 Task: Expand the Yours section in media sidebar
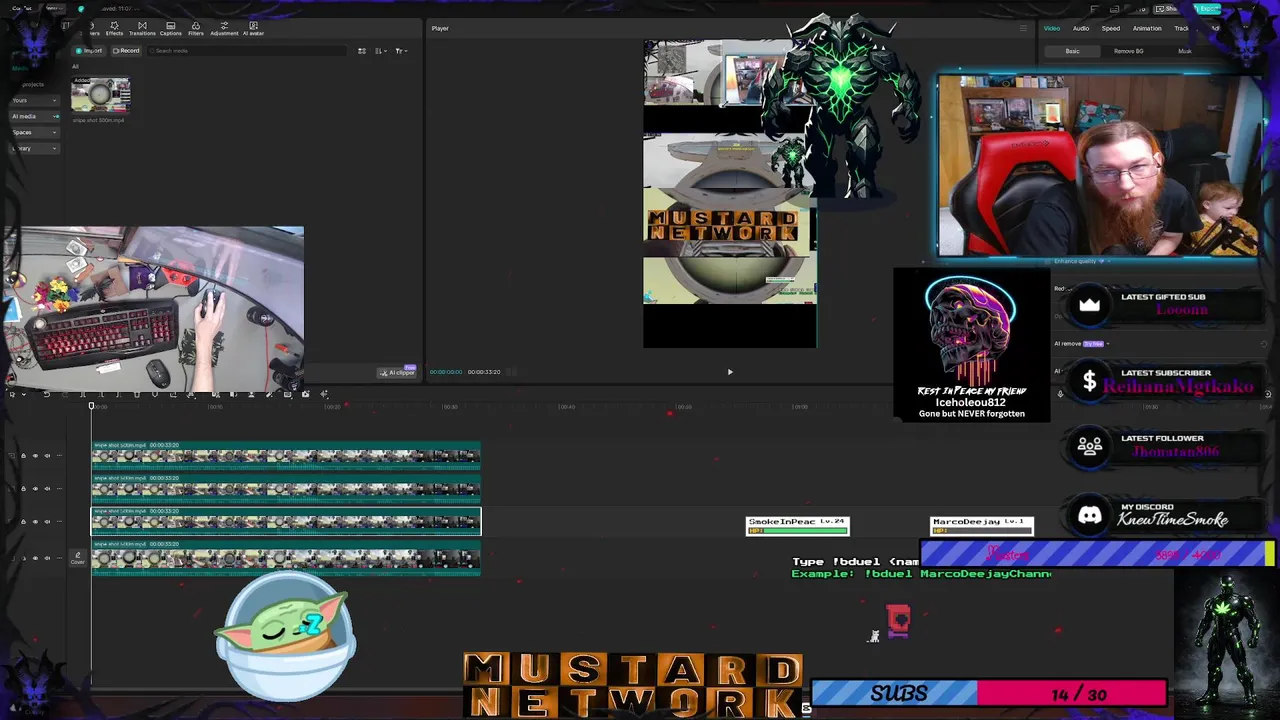(x=34, y=100)
